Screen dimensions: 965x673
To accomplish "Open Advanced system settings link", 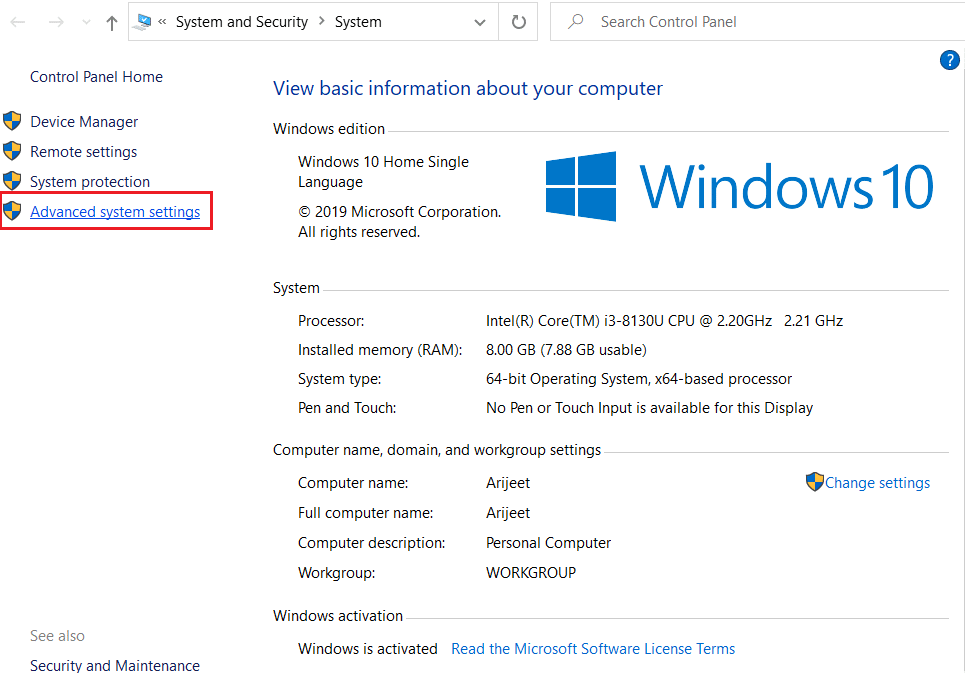I will [115, 211].
